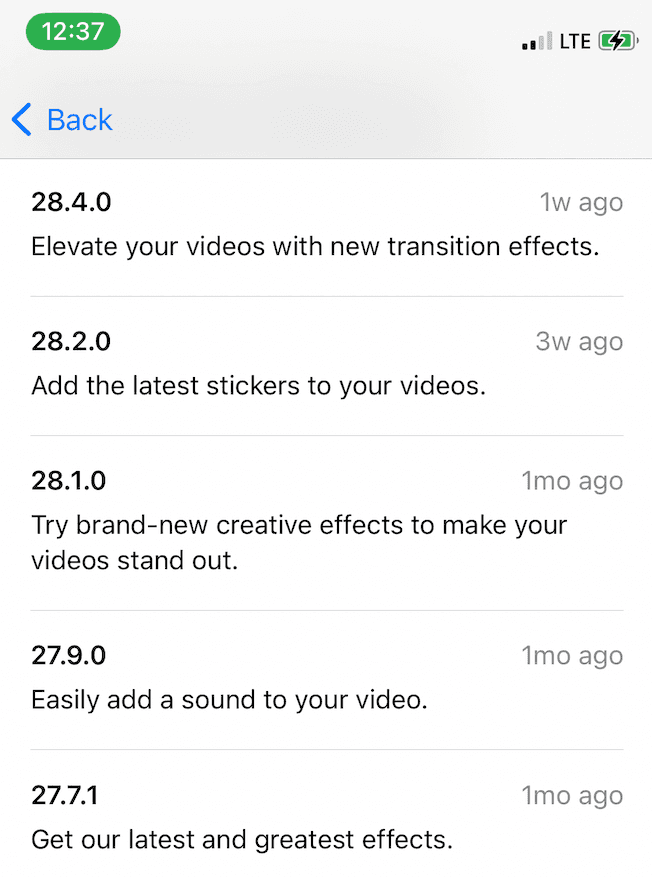The width and height of the screenshot is (652, 878).
Task: Select version 28.1.0 heading
Action: pyautogui.click(x=69, y=481)
